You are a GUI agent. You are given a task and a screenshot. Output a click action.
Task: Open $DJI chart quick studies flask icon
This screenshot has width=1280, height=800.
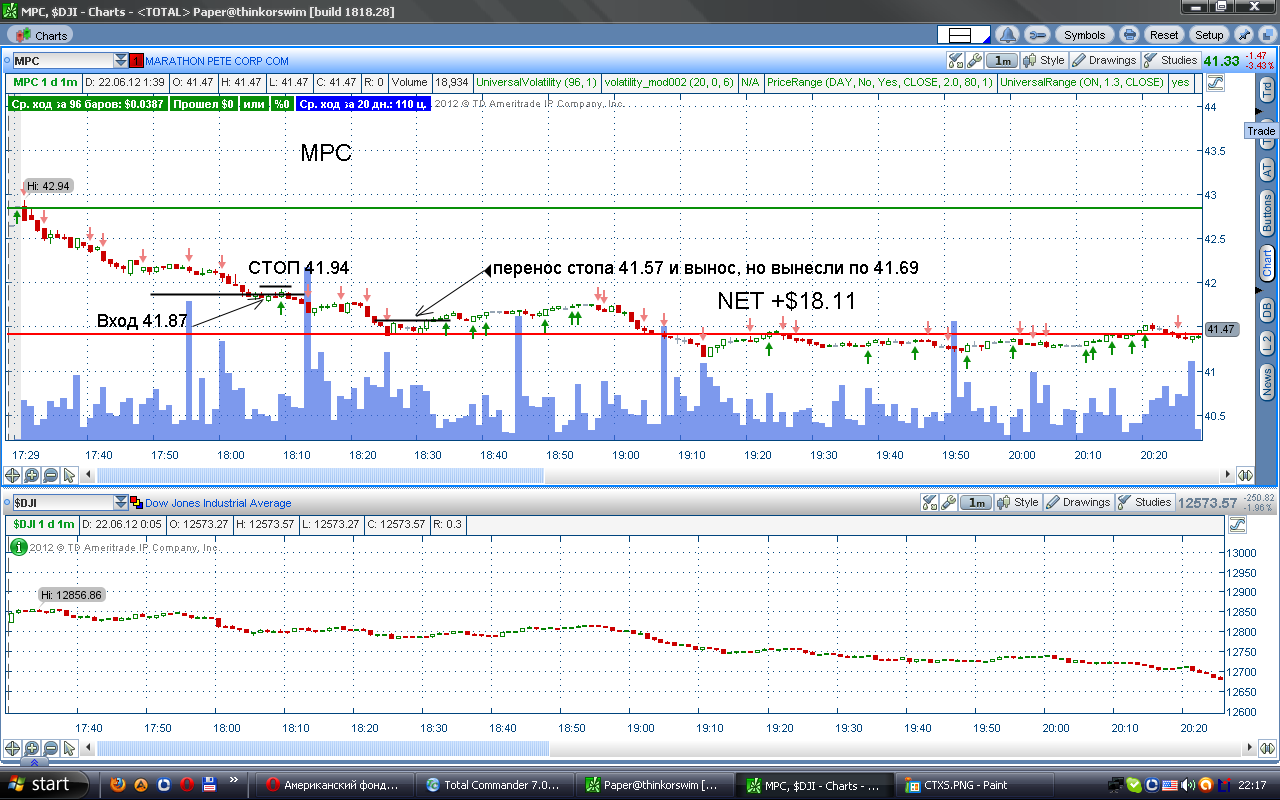928,502
